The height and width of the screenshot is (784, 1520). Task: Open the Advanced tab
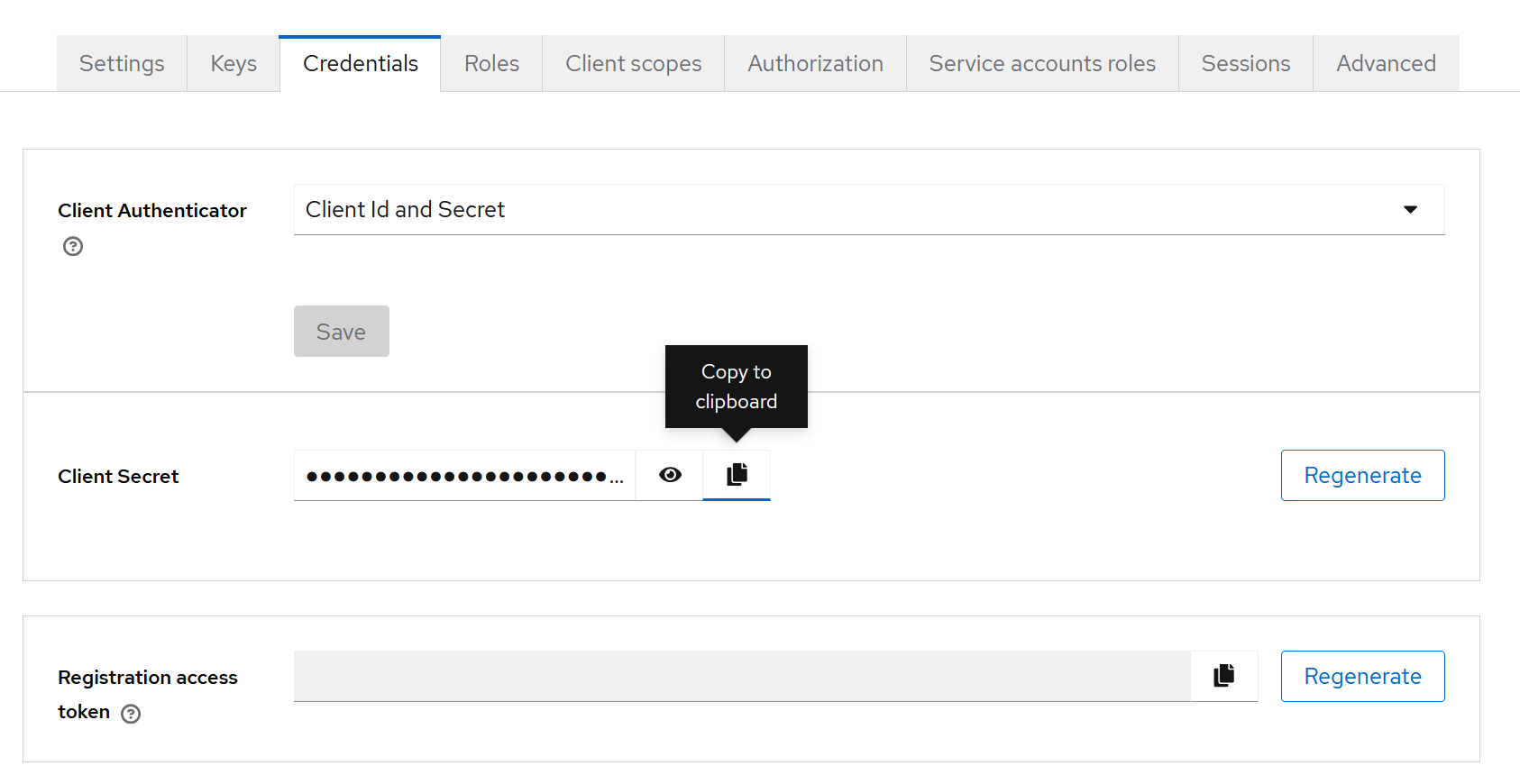pyautogui.click(x=1386, y=64)
